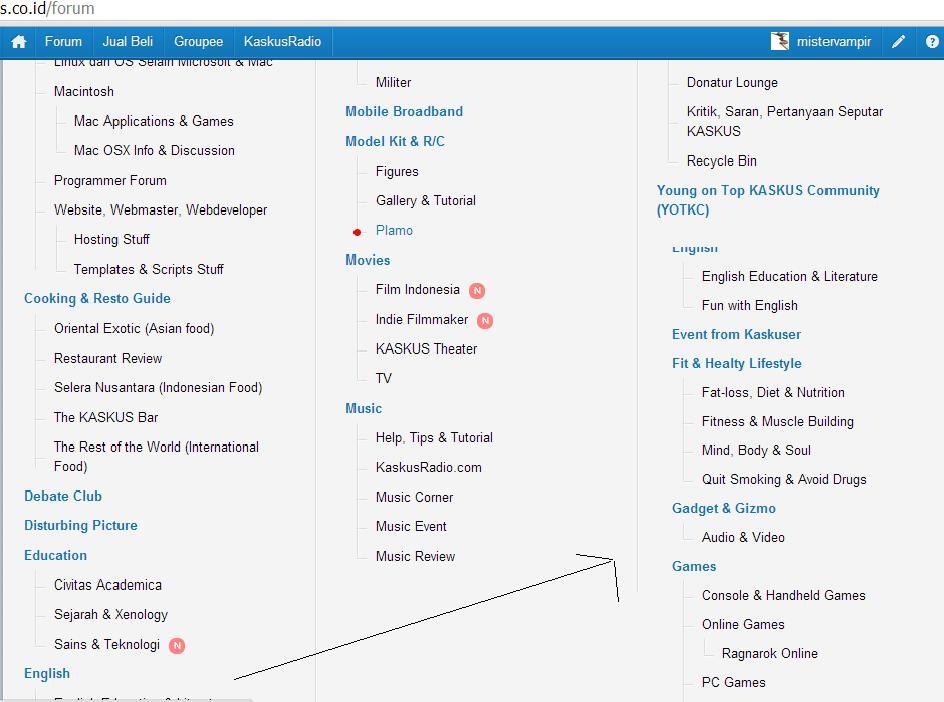Click the N badge next to Film Indonesia
Image resolution: width=944 pixels, height=702 pixels.
pyautogui.click(x=477, y=291)
